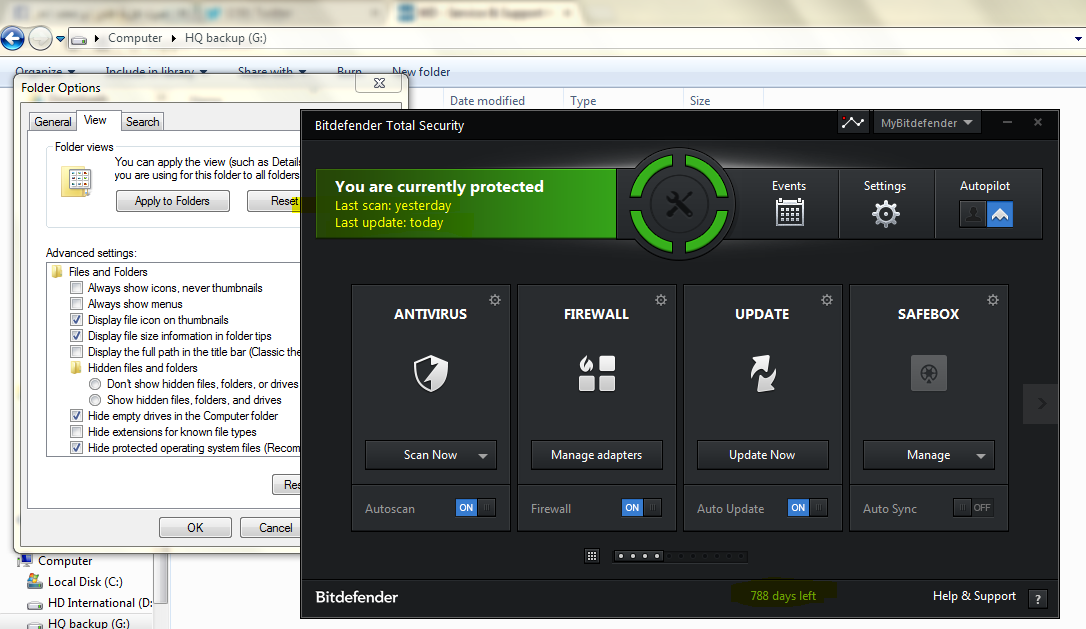Click the Safebox vault icon
1086x629 pixels.
tap(929, 373)
